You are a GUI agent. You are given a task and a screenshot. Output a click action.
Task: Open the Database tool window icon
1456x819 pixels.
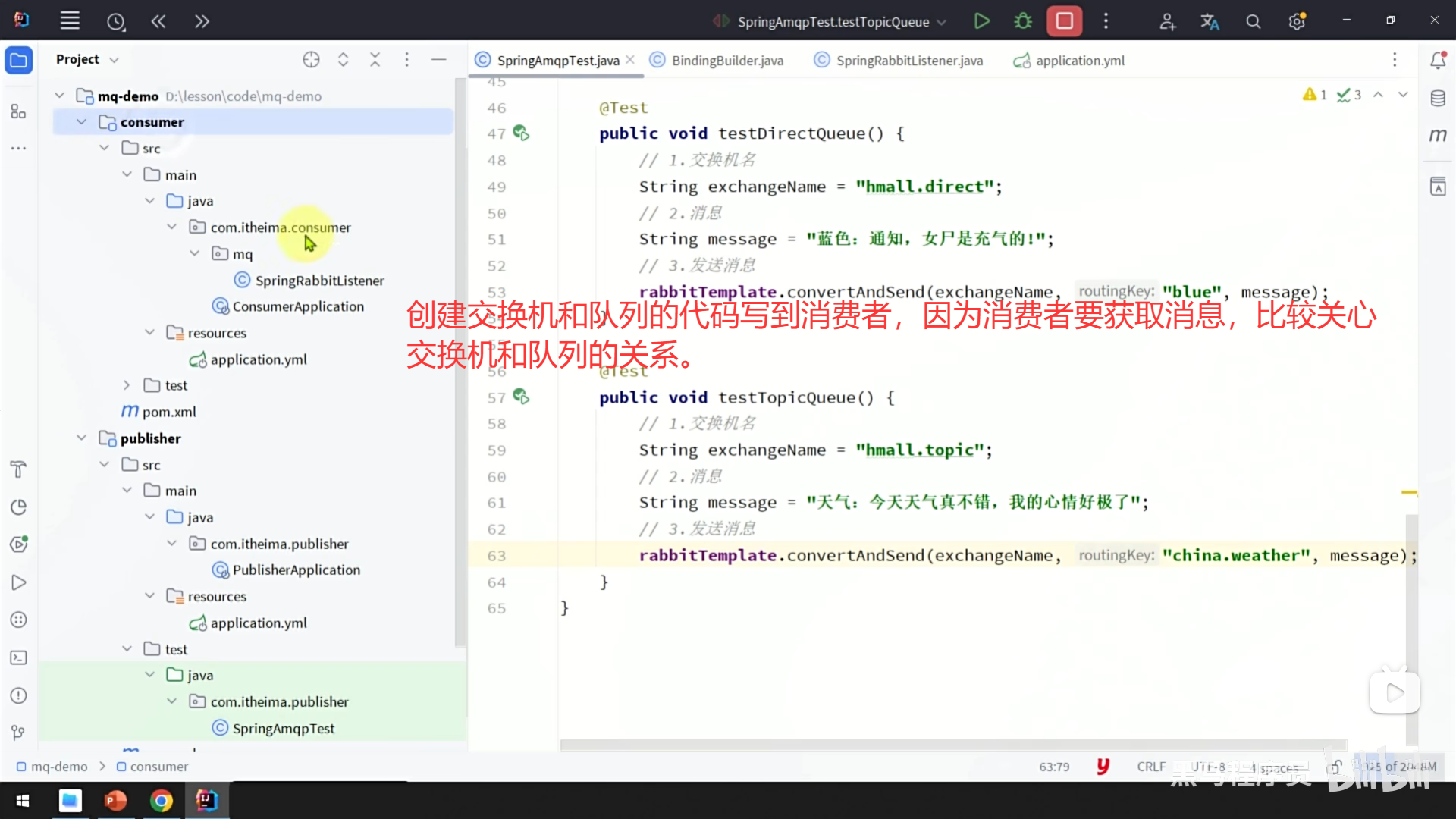click(1438, 98)
